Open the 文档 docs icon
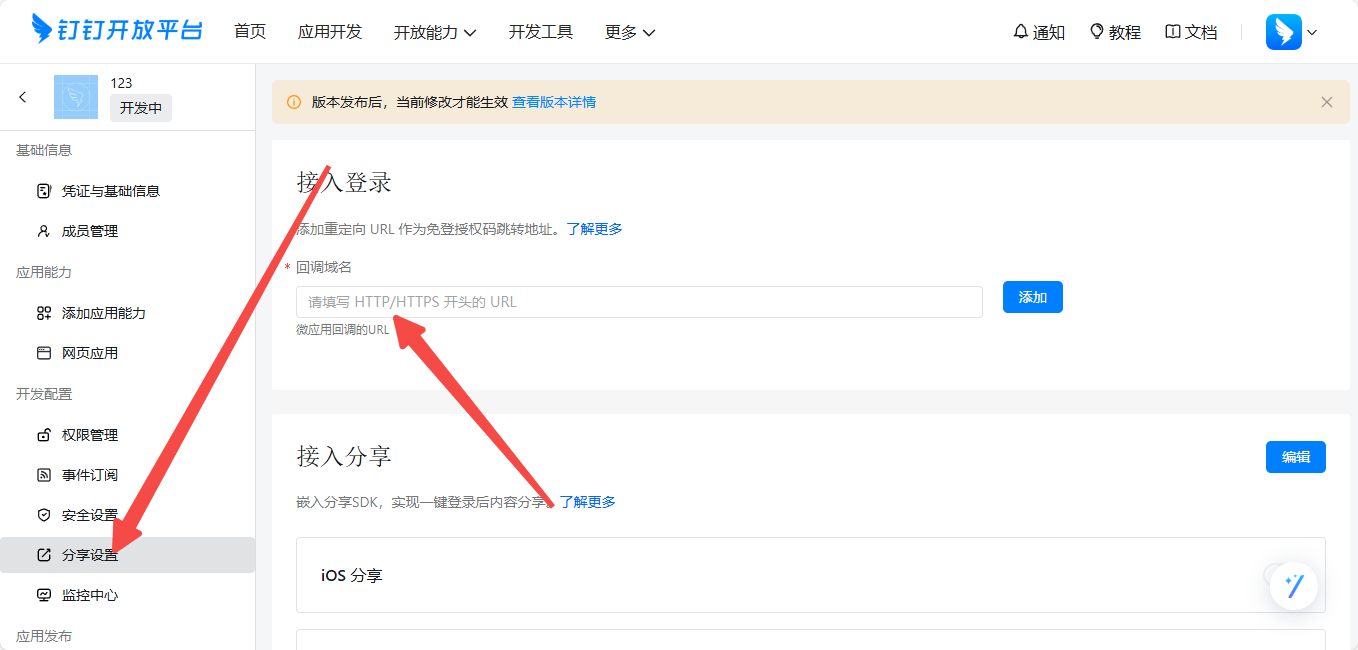The height and width of the screenshot is (650, 1358). [1173, 32]
